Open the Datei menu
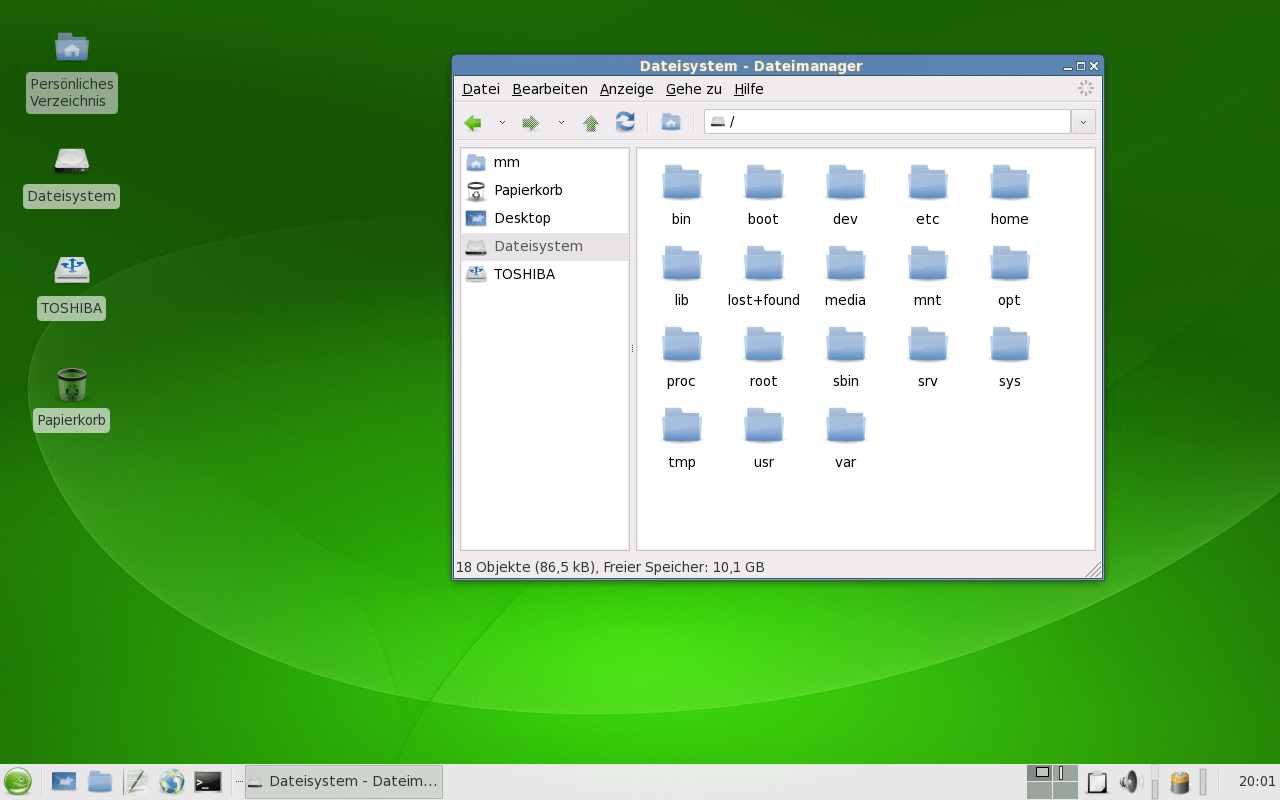Screen dimensions: 1280x800 (481, 89)
